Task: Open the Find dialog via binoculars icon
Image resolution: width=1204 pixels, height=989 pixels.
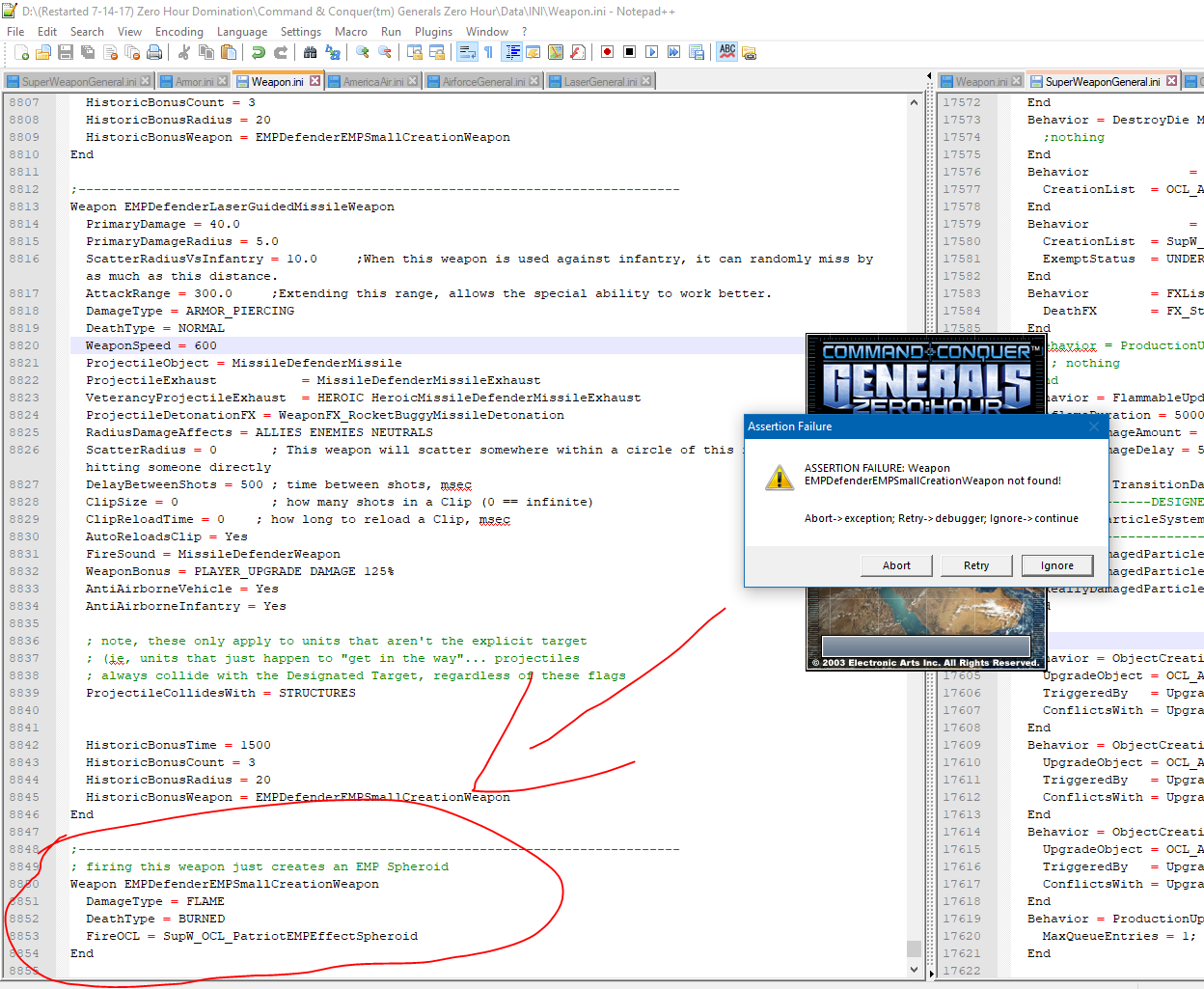Action: coord(310,52)
